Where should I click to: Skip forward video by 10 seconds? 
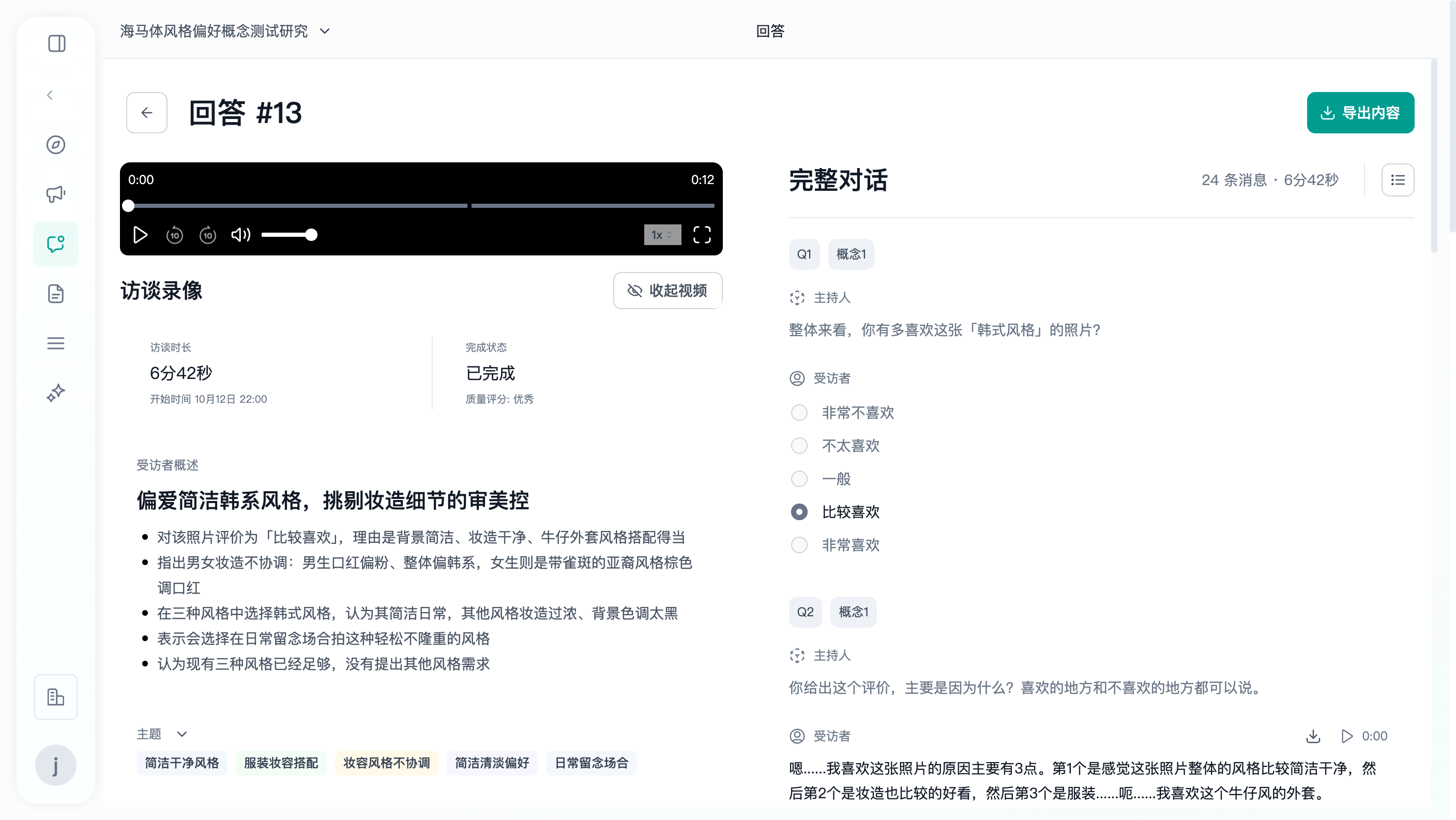coord(207,235)
